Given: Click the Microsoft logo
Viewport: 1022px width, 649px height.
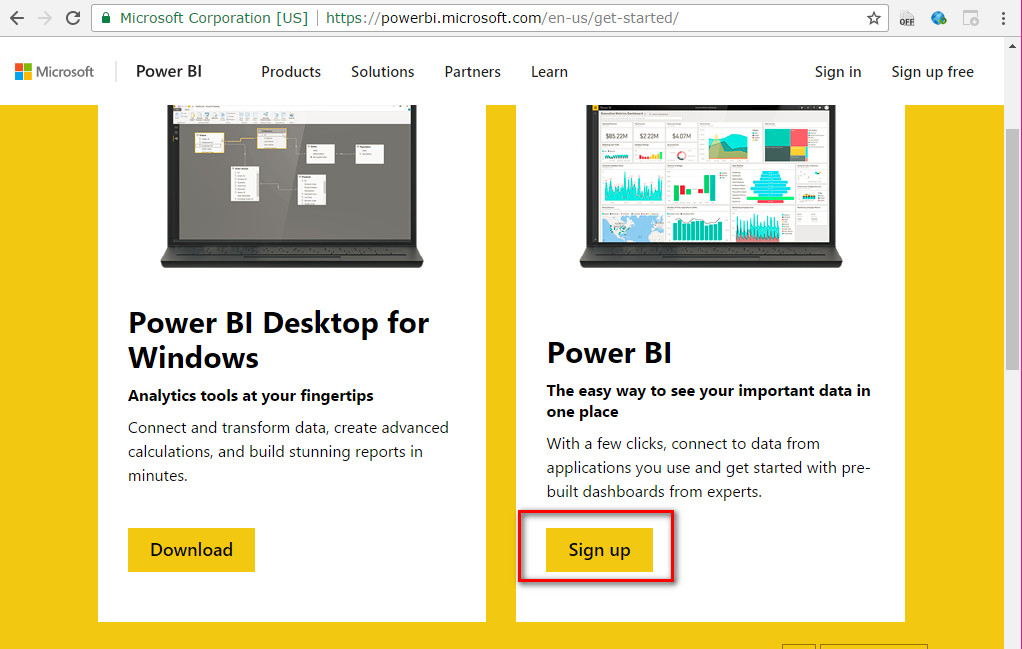Looking at the screenshot, I should 53,71.
